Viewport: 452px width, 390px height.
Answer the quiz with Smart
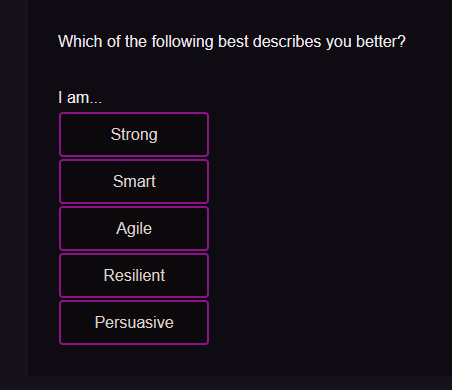134,181
